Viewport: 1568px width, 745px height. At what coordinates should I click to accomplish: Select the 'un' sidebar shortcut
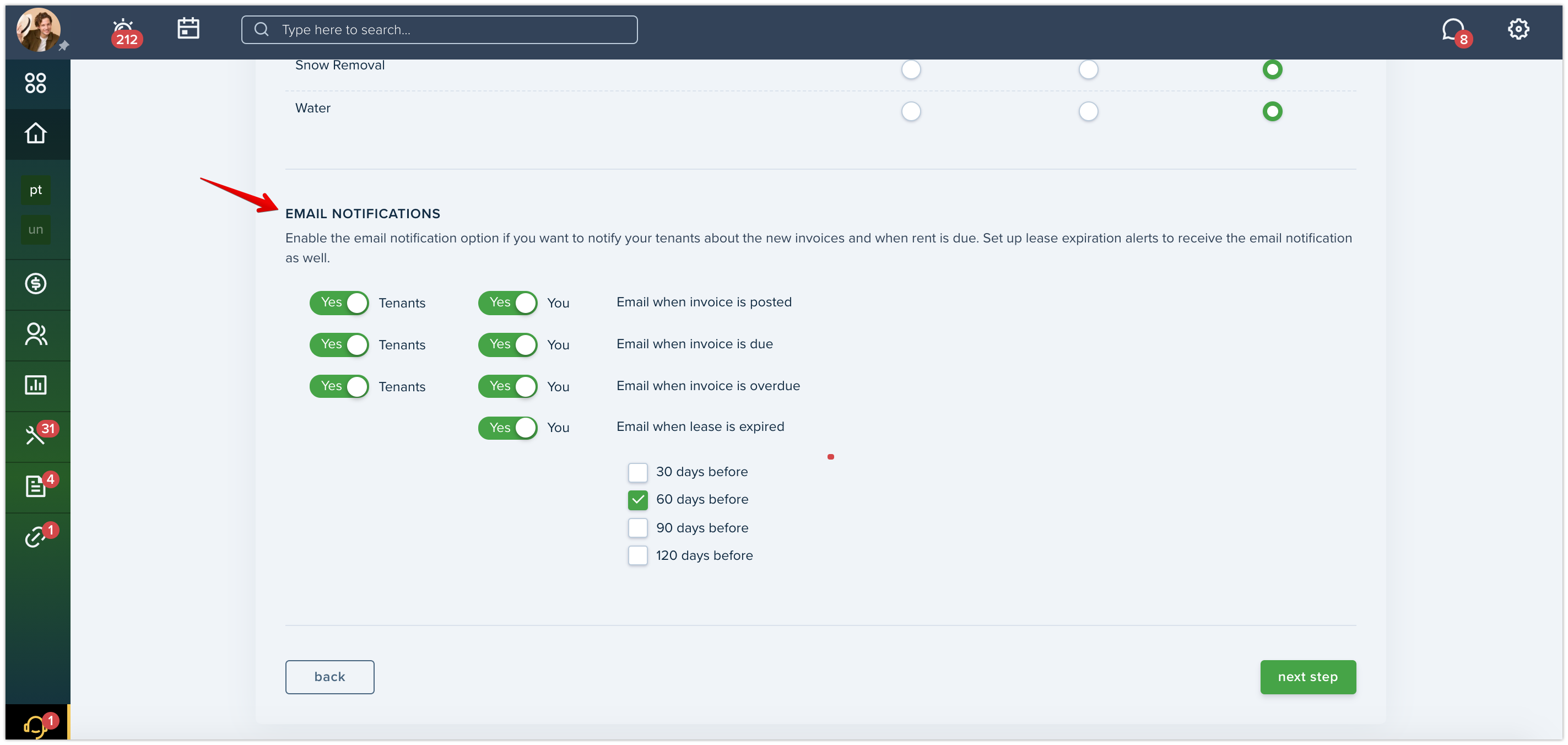(x=36, y=229)
